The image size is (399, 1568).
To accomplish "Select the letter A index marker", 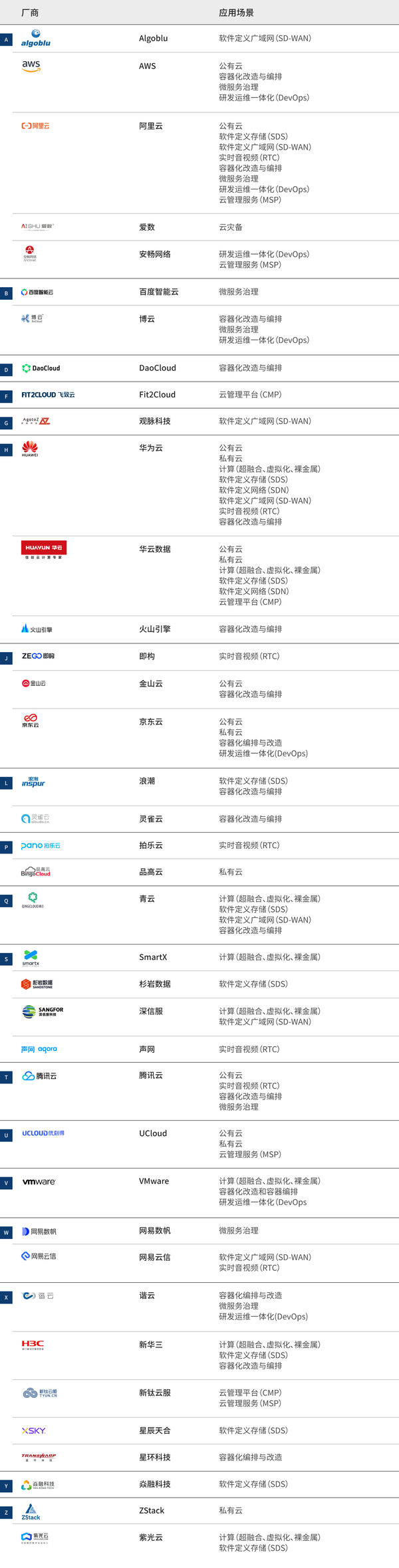I will 6,40.
